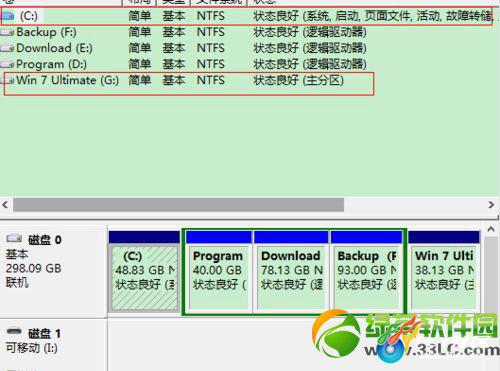
Task: Click the Backup (F:) drive icon
Action: [7, 32]
